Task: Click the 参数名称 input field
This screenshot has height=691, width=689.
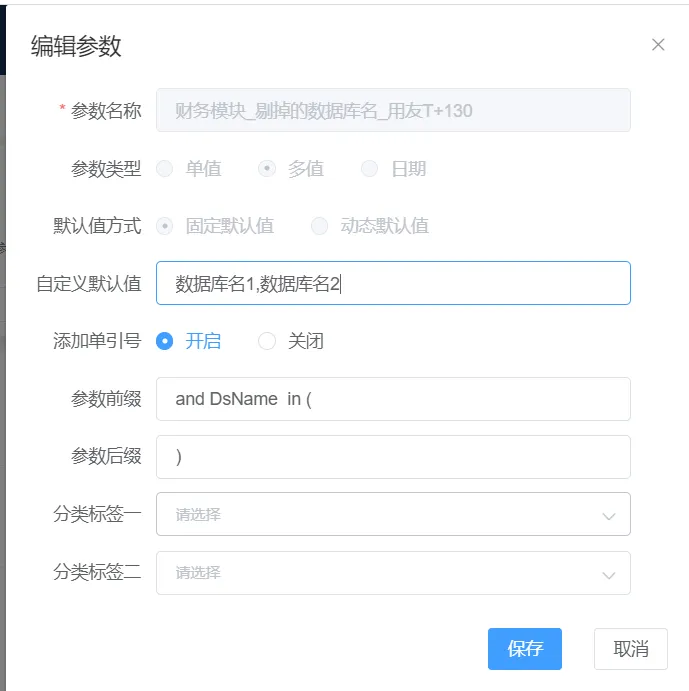Action: click(393, 110)
